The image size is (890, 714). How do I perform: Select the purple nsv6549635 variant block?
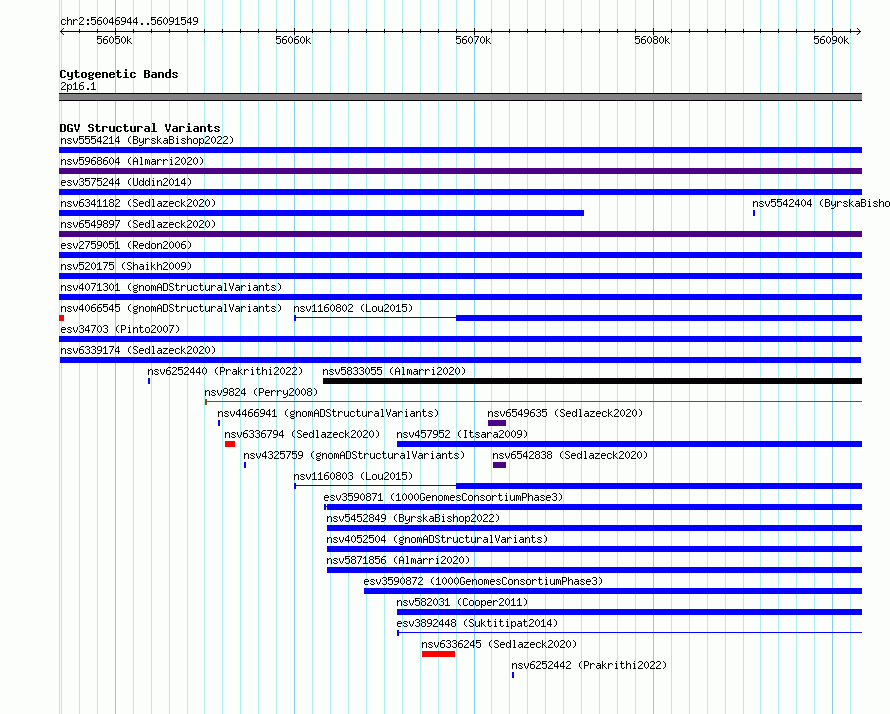pyautogui.click(x=497, y=423)
